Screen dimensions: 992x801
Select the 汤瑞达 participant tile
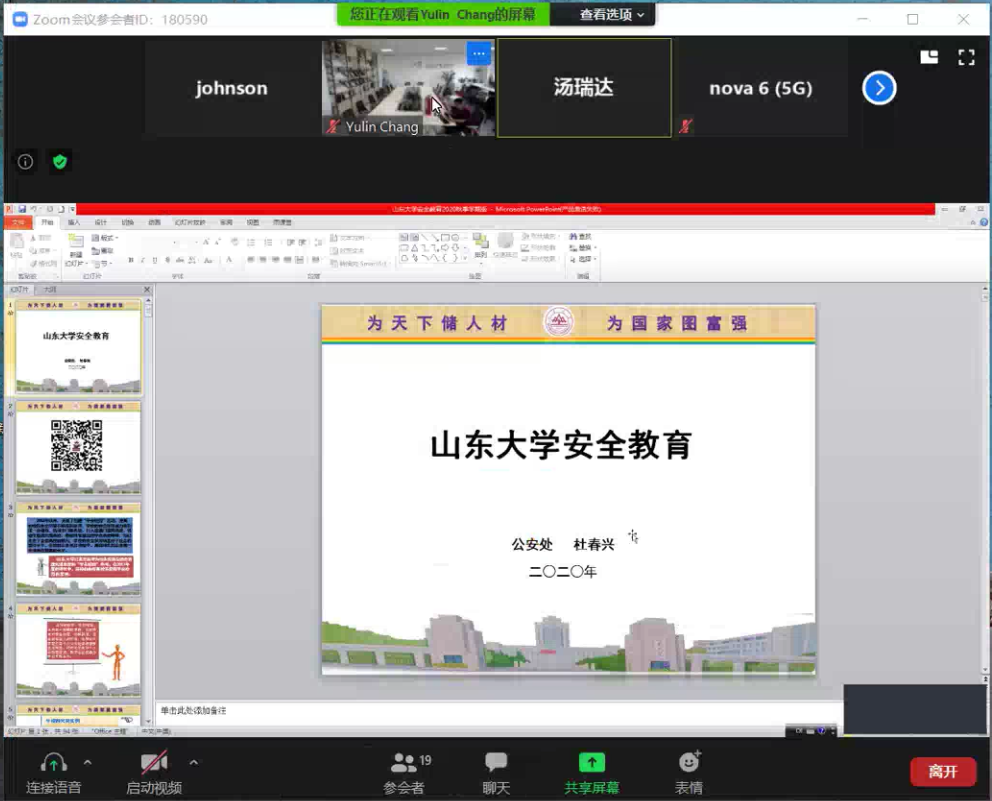point(584,88)
